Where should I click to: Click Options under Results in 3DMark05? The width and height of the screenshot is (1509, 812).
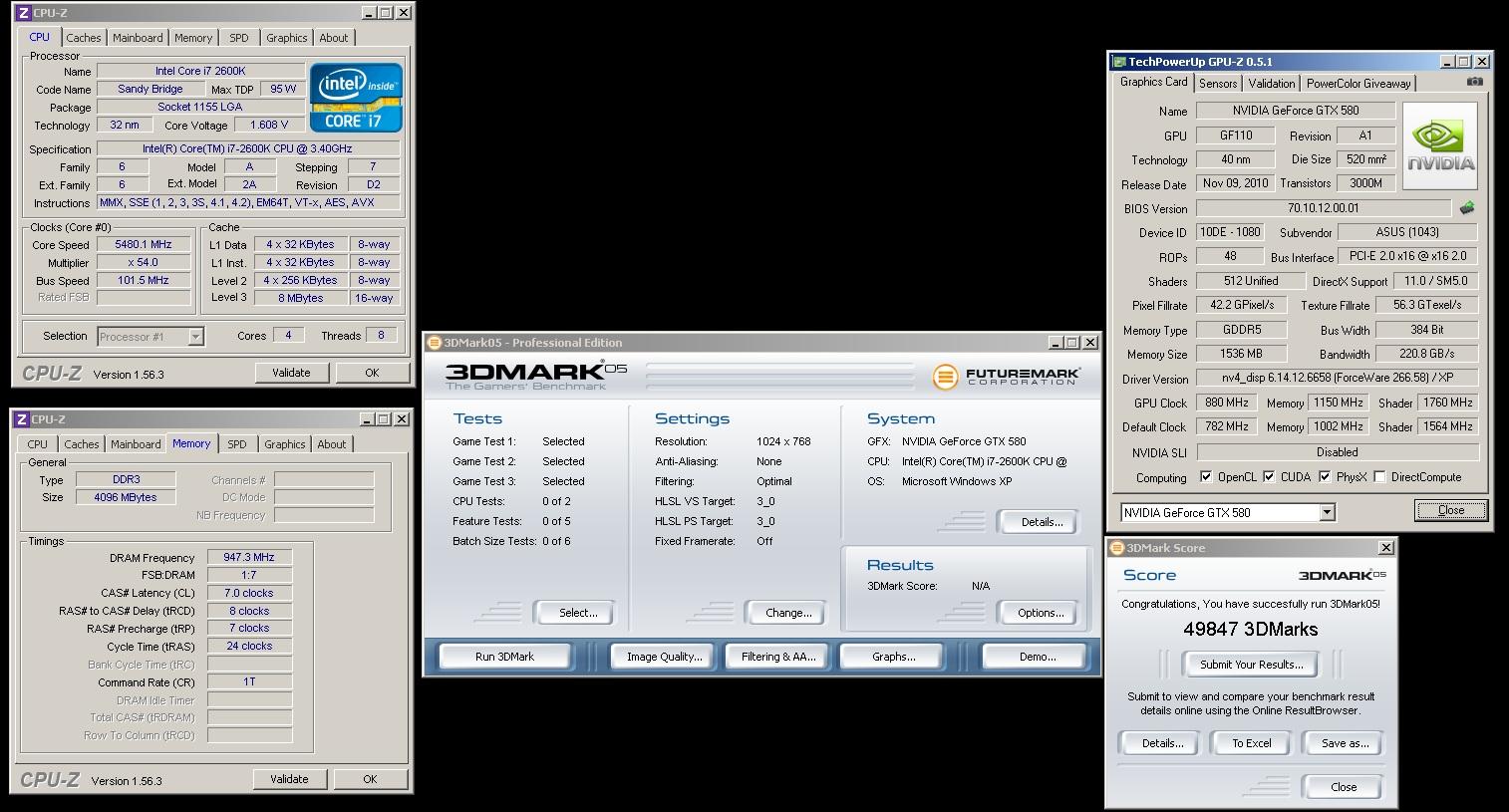click(x=1041, y=613)
